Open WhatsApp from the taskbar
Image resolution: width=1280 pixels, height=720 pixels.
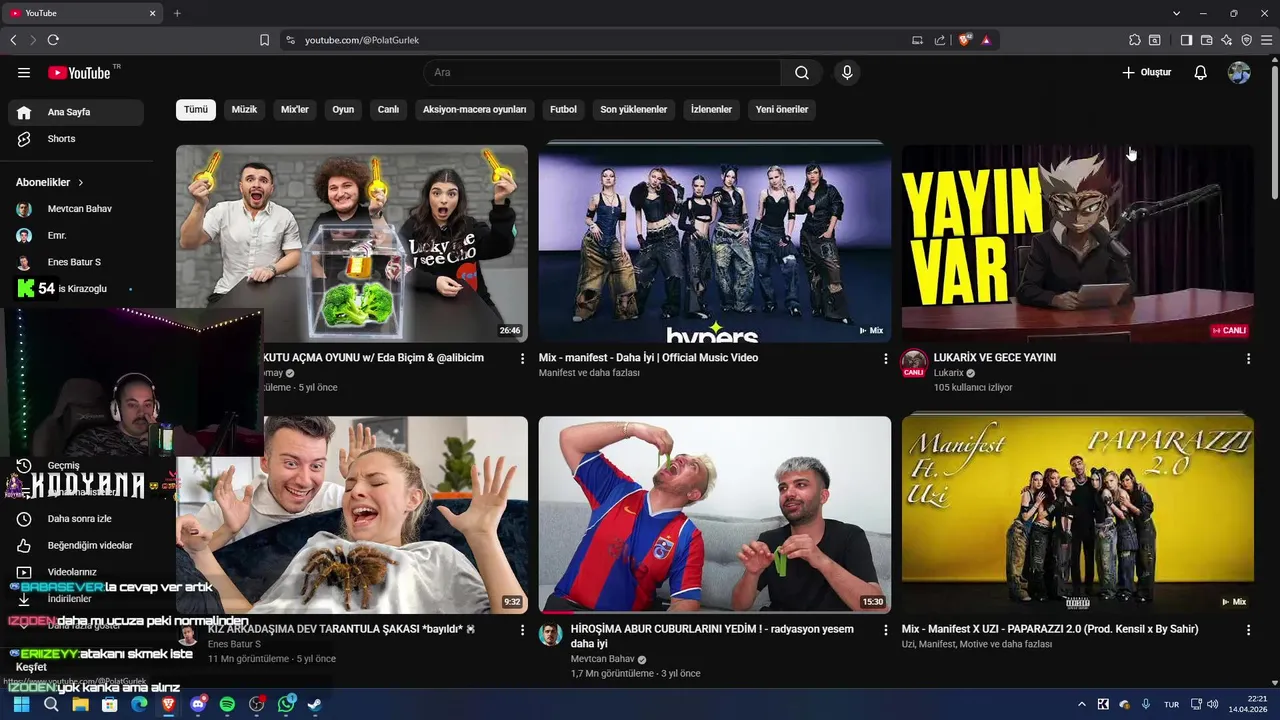(286, 704)
